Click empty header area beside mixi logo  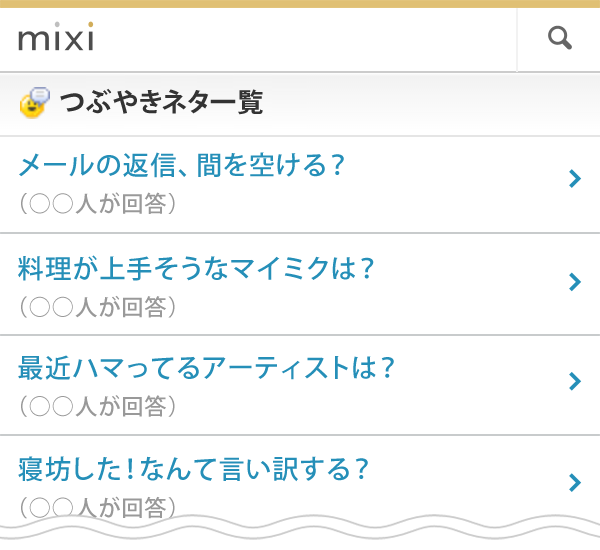coord(305,39)
